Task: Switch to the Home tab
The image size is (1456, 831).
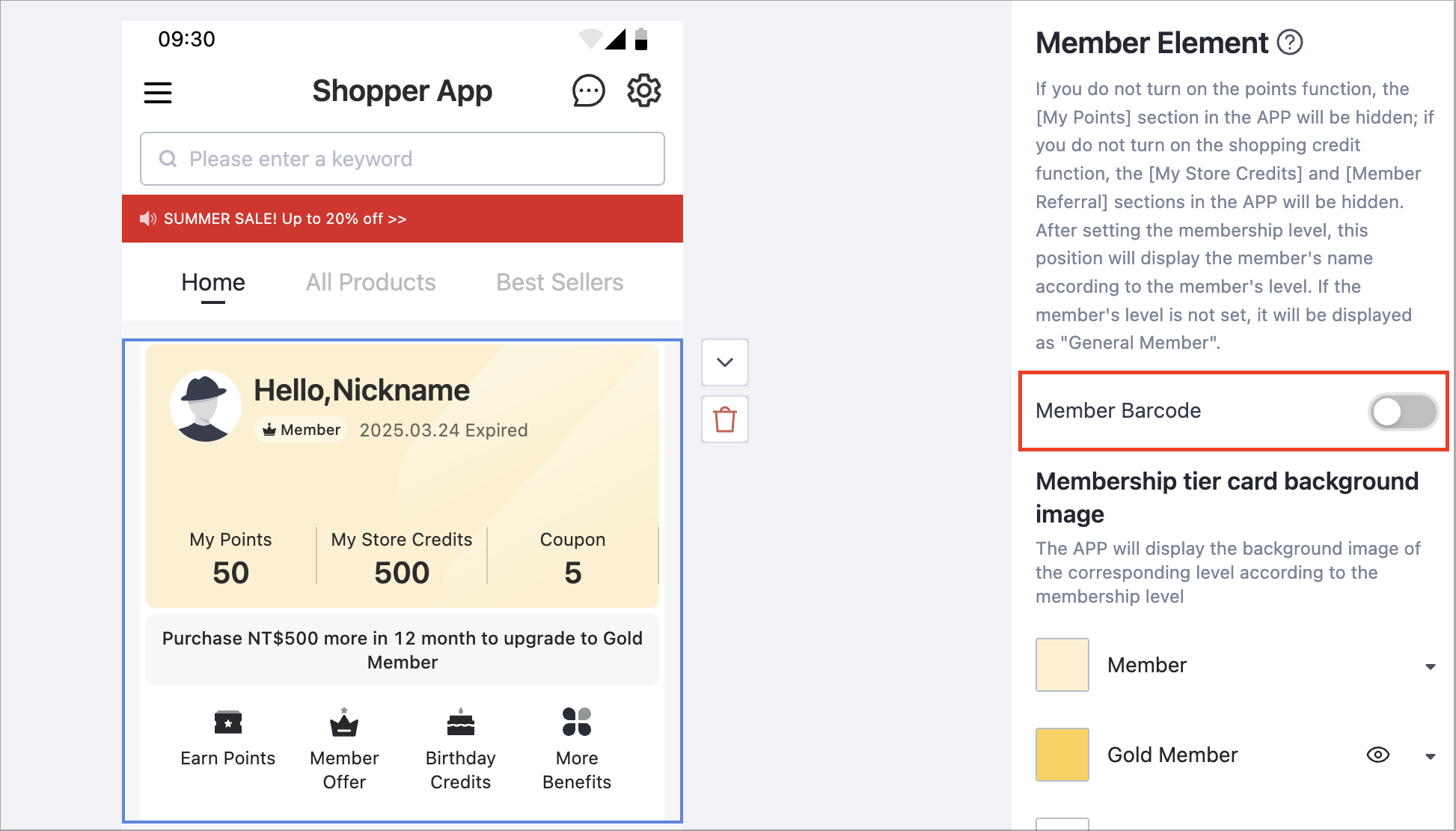Action: coord(213,283)
